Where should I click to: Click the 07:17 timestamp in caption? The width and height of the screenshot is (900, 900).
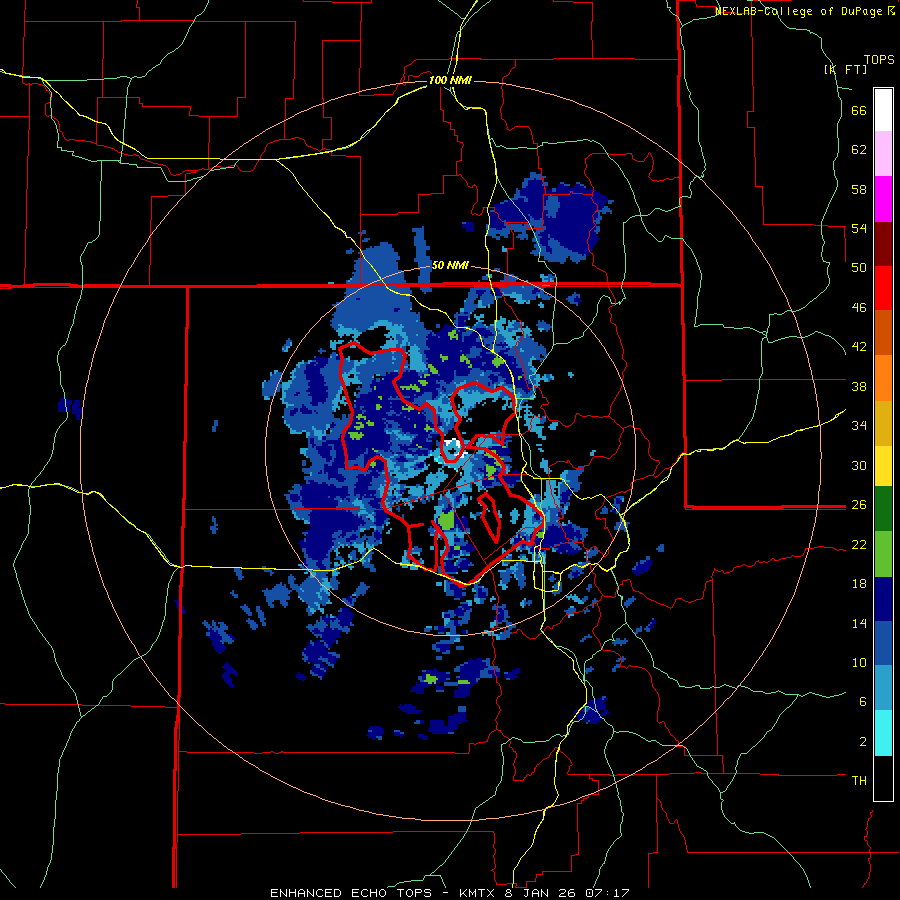(x=607, y=893)
